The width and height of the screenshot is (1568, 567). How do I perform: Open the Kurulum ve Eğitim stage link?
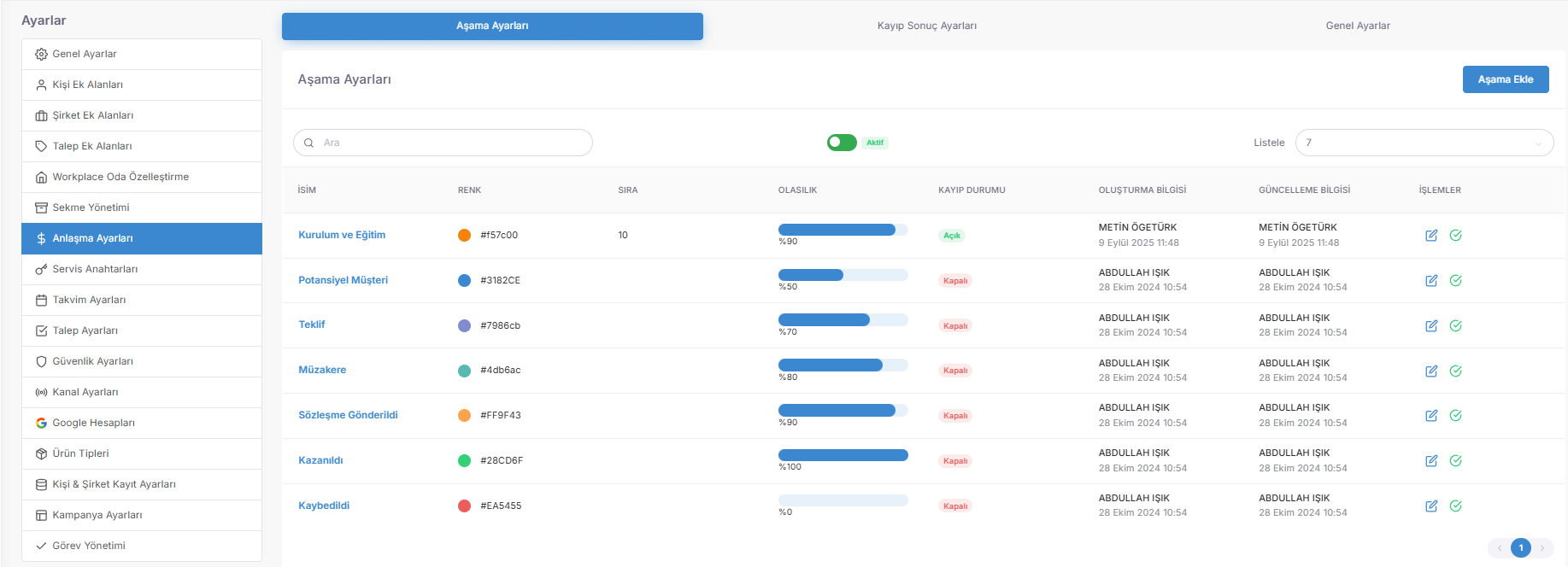click(342, 235)
